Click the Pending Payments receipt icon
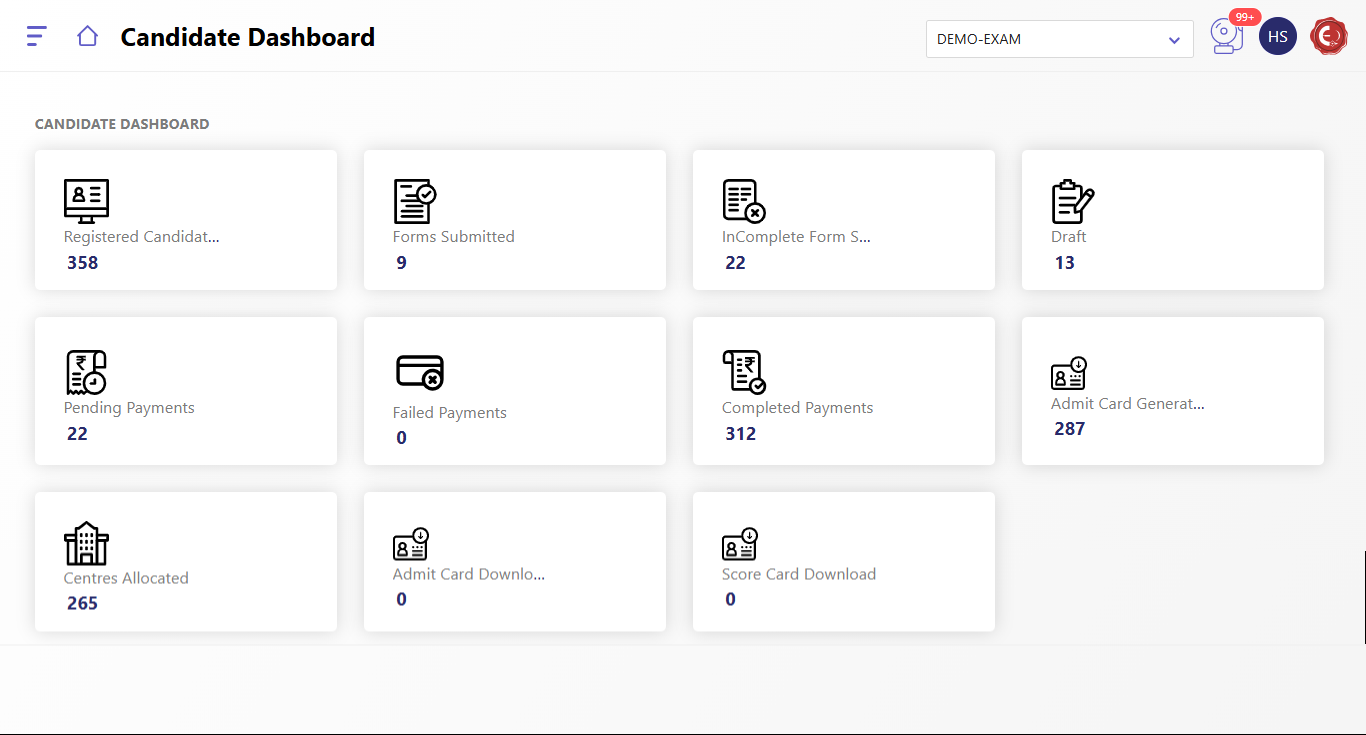The width and height of the screenshot is (1366, 735). (x=86, y=372)
